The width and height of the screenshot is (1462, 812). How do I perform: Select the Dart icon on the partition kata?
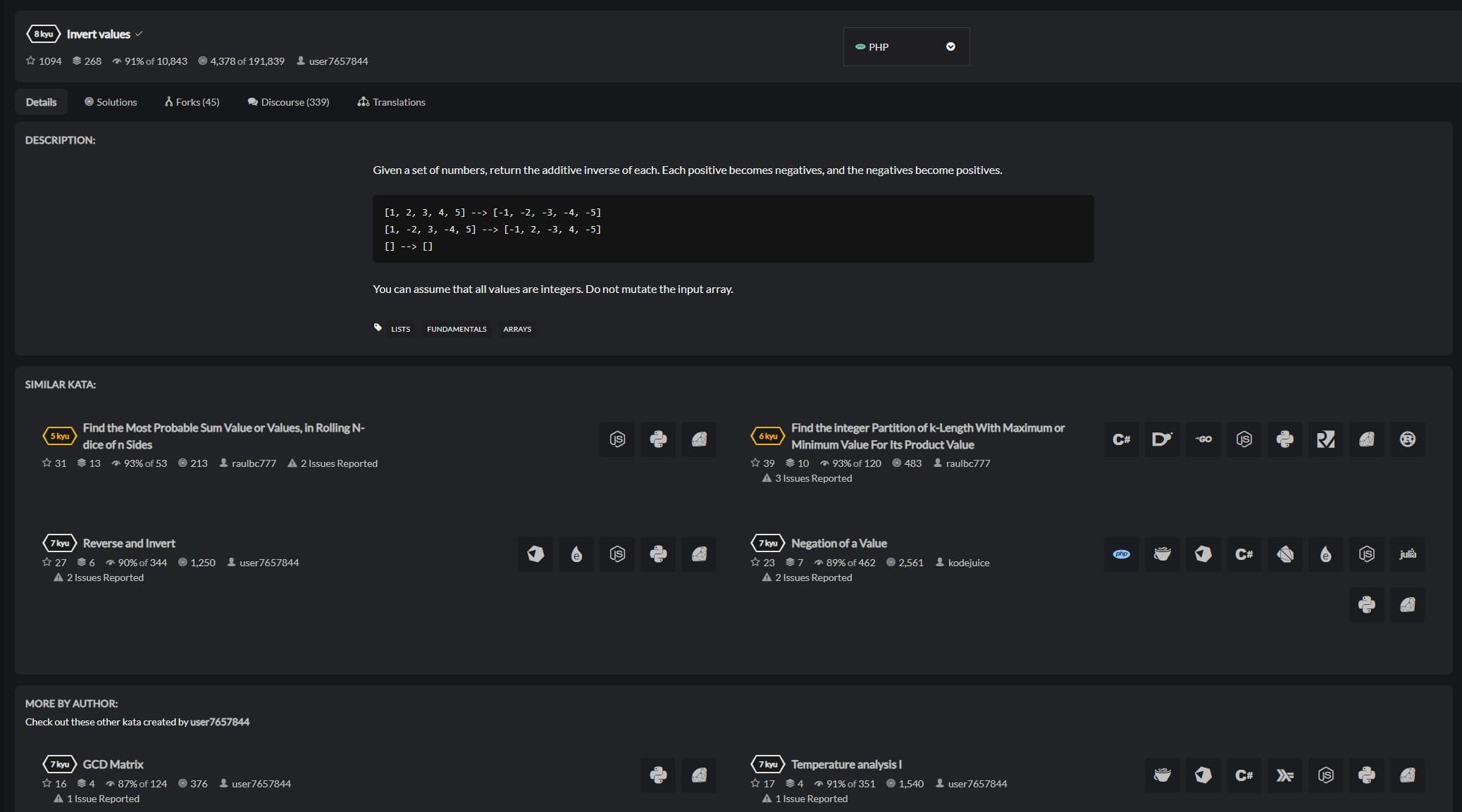1161,439
